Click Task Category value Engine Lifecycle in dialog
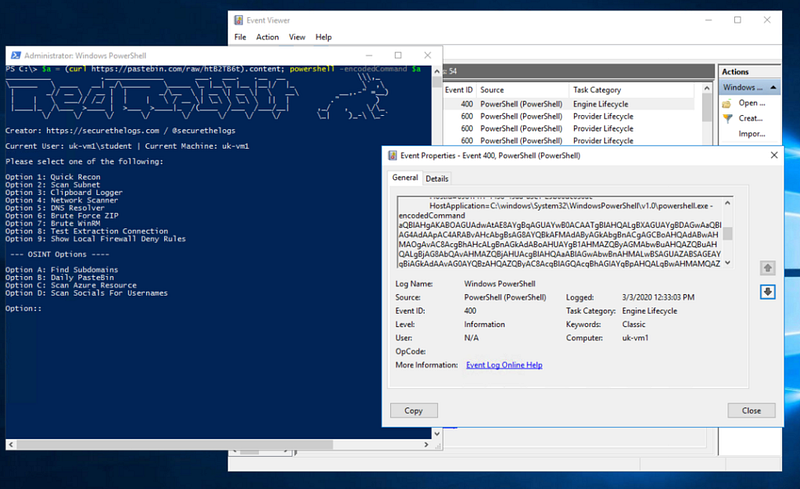800x489 pixels. (649, 311)
